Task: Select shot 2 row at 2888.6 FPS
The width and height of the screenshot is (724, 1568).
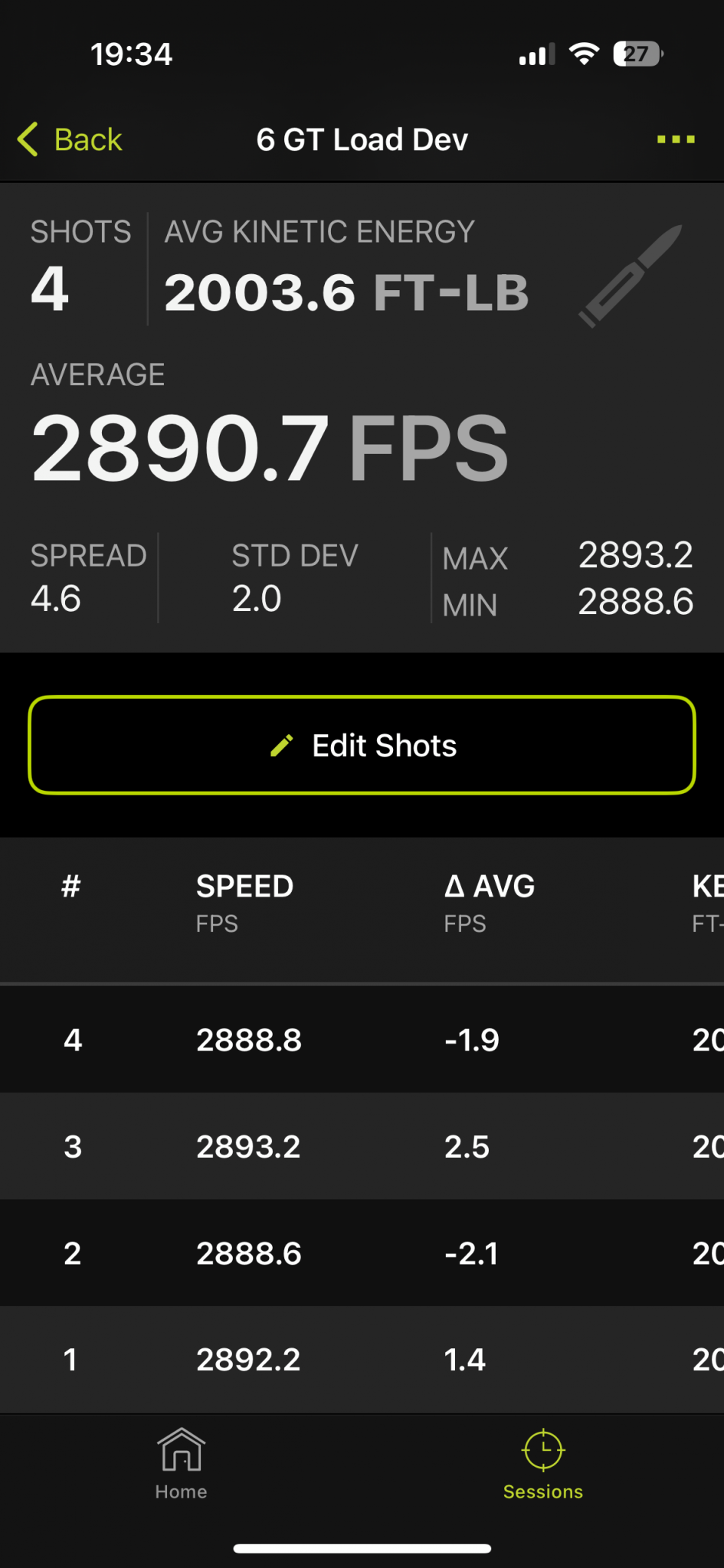Action: tap(362, 1253)
